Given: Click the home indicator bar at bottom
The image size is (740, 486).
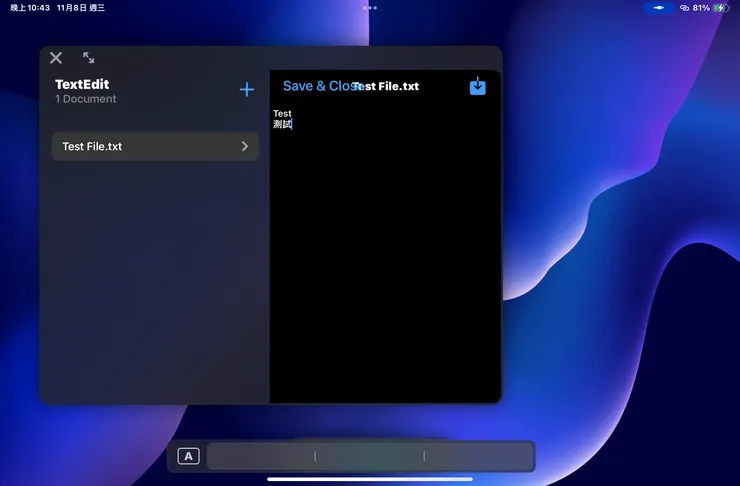Looking at the screenshot, I should coord(370,479).
